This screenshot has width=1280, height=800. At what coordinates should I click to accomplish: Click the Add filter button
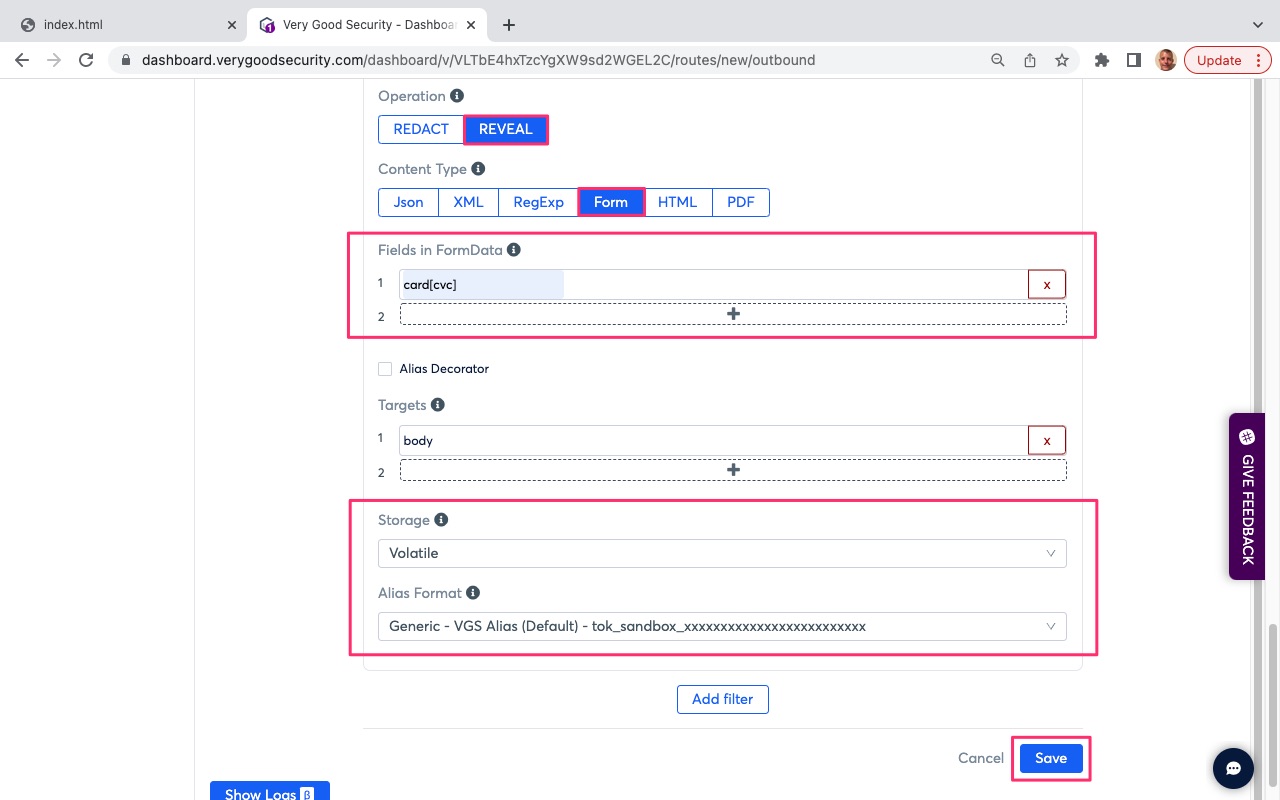point(723,699)
